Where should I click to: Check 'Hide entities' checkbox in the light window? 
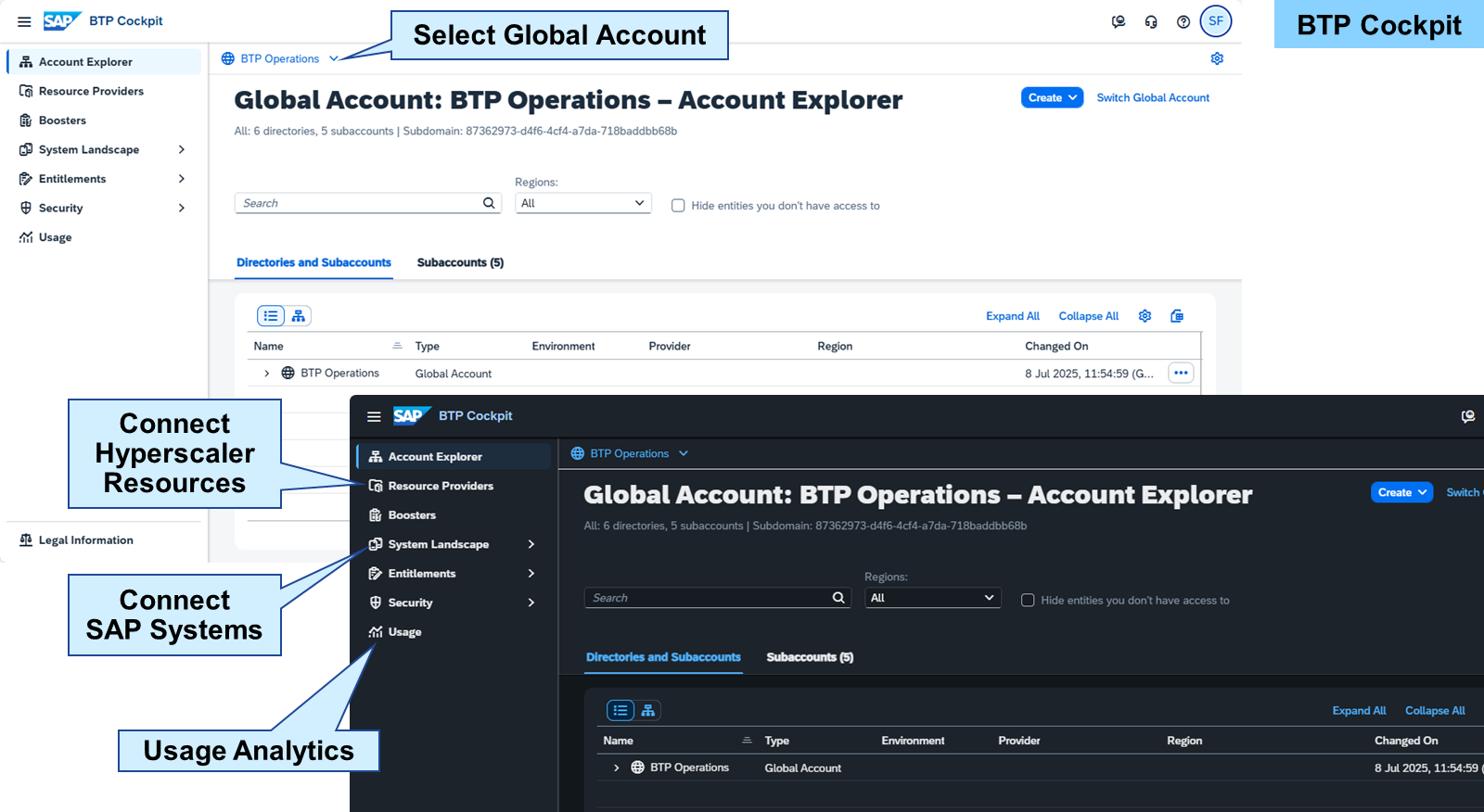678,206
